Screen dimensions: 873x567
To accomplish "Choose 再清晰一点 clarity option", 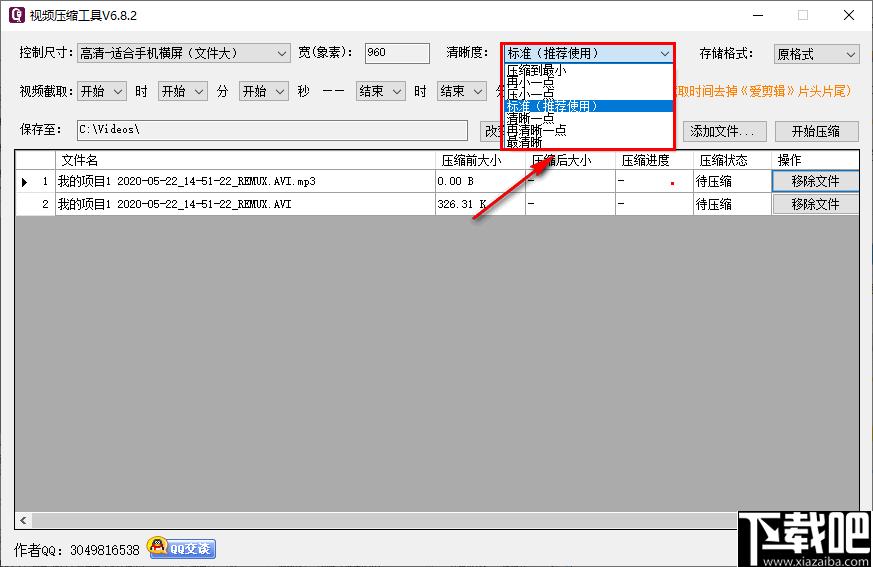I will tap(588, 130).
